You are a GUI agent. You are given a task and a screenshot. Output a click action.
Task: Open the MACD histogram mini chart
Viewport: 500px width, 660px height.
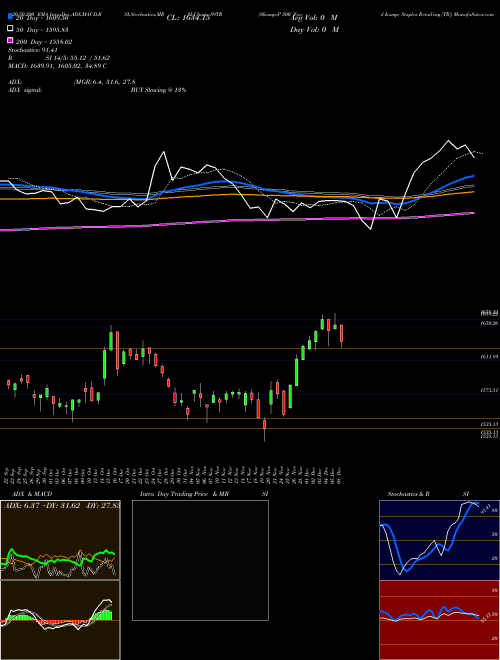[60, 620]
